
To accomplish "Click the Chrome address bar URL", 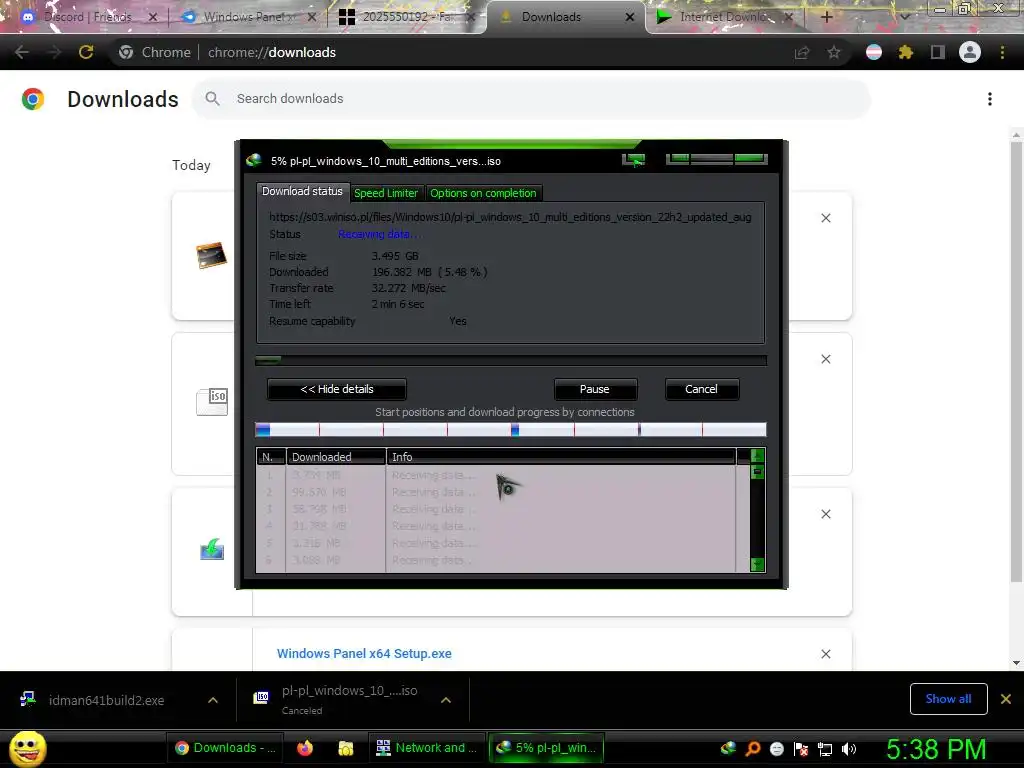I will [x=272, y=52].
